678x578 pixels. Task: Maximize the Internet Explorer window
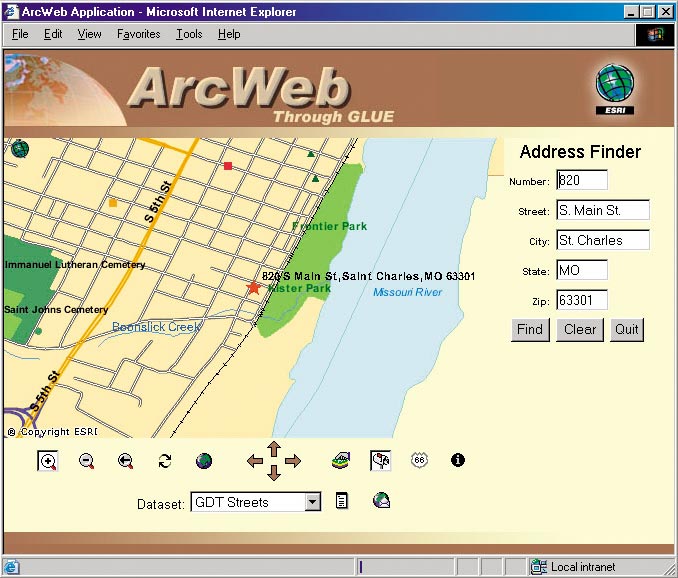648,12
